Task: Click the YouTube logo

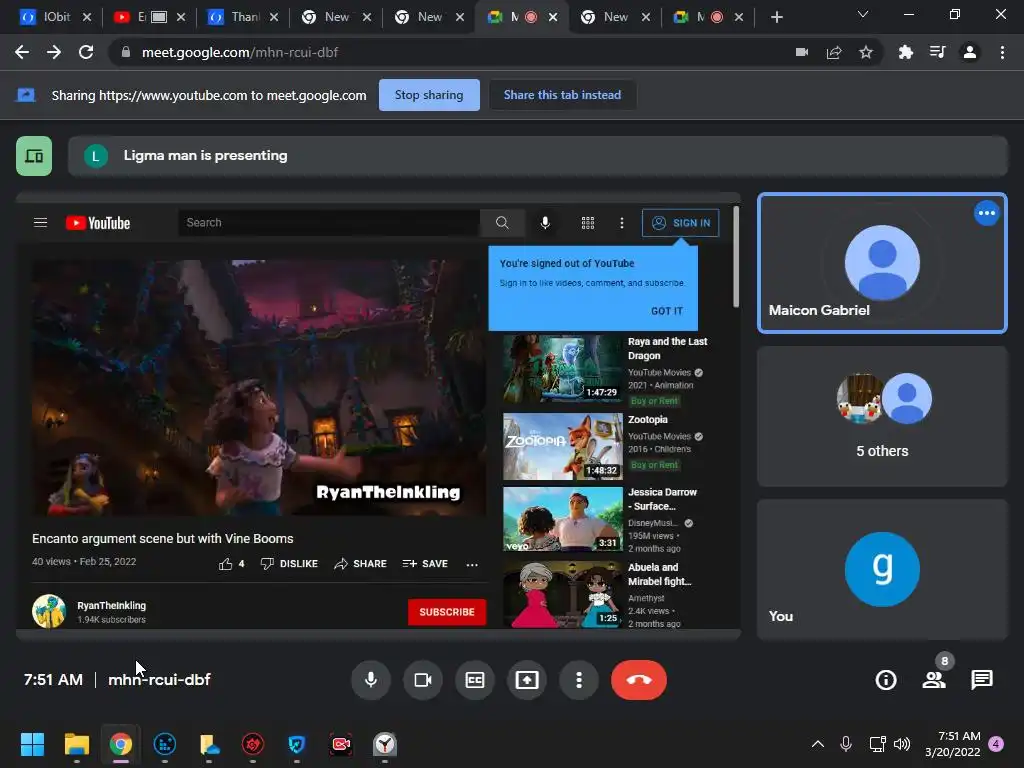Action: point(98,223)
